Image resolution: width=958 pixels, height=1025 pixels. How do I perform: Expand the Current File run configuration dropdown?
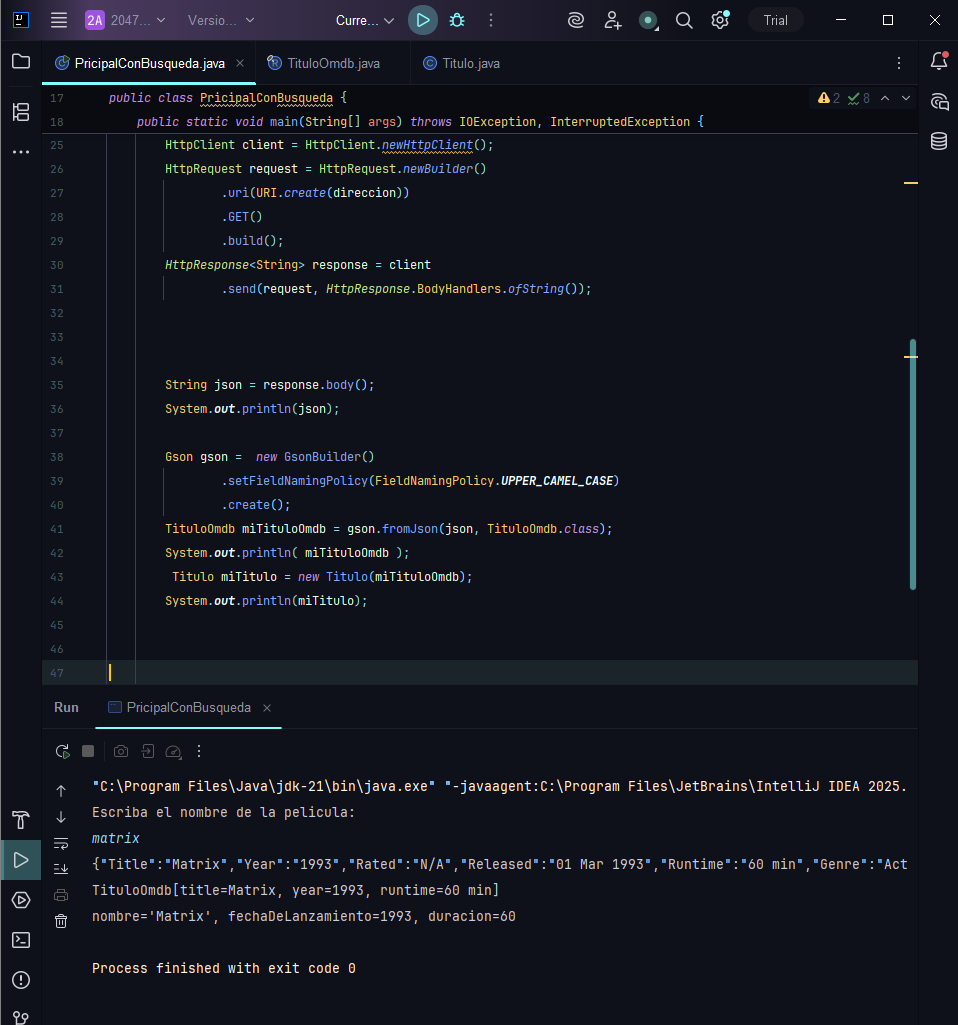[x=365, y=20]
